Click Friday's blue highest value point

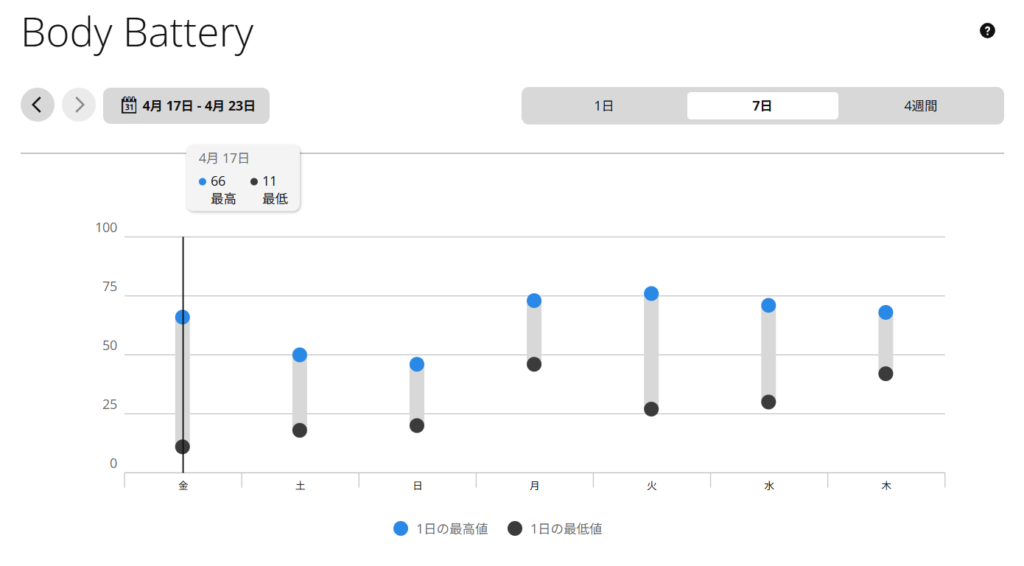coord(182,317)
